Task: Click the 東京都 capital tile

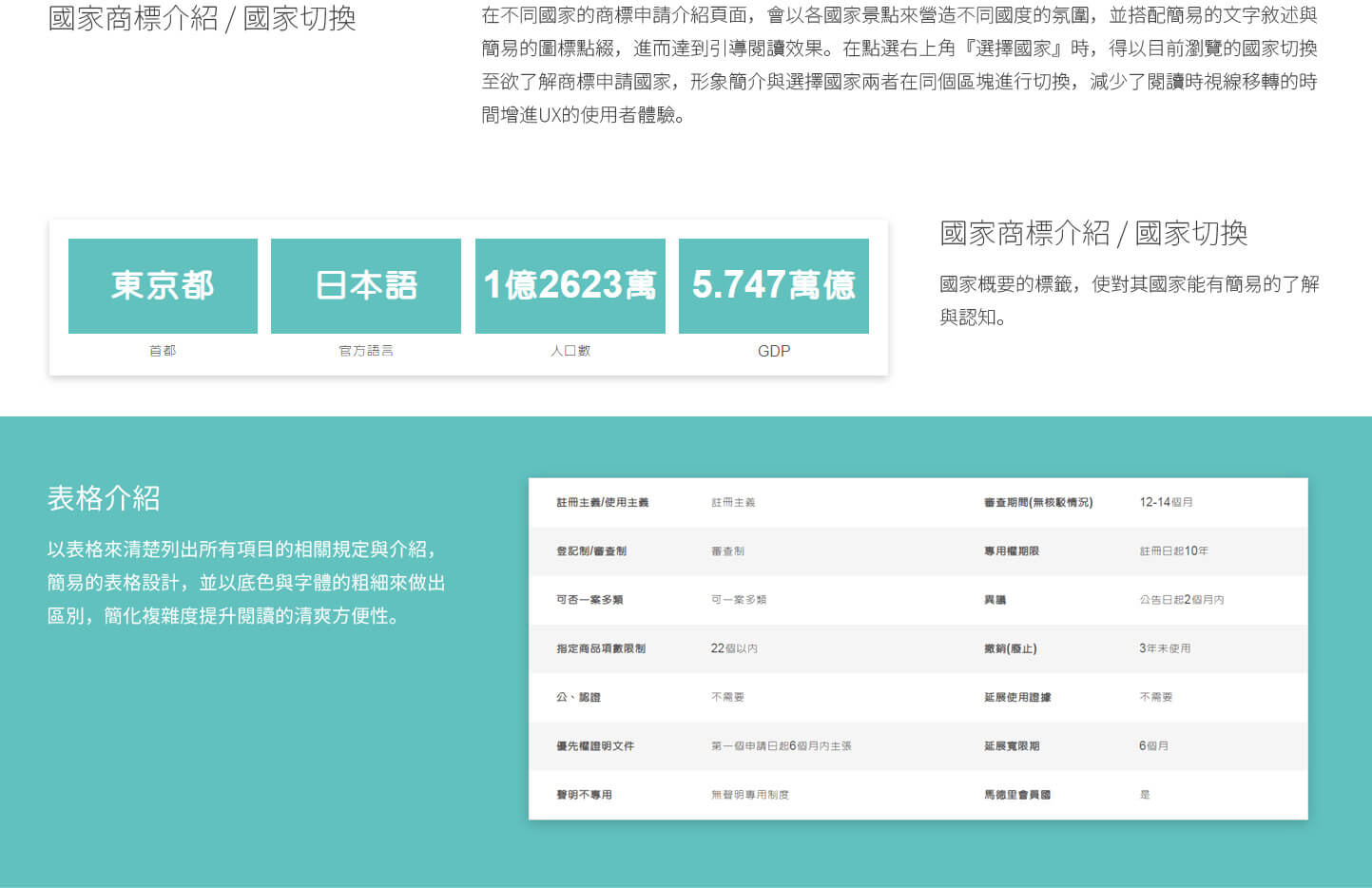Action: [162, 285]
